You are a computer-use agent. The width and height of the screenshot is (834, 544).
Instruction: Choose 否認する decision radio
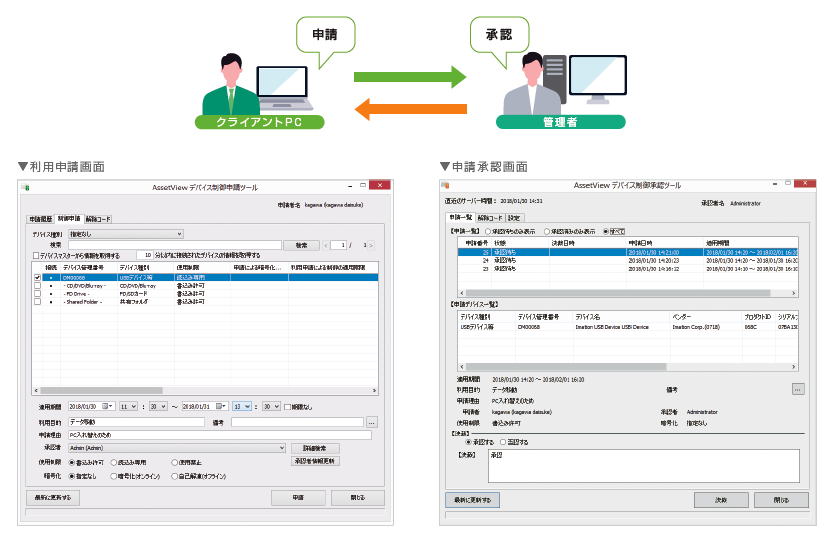point(503,442)
